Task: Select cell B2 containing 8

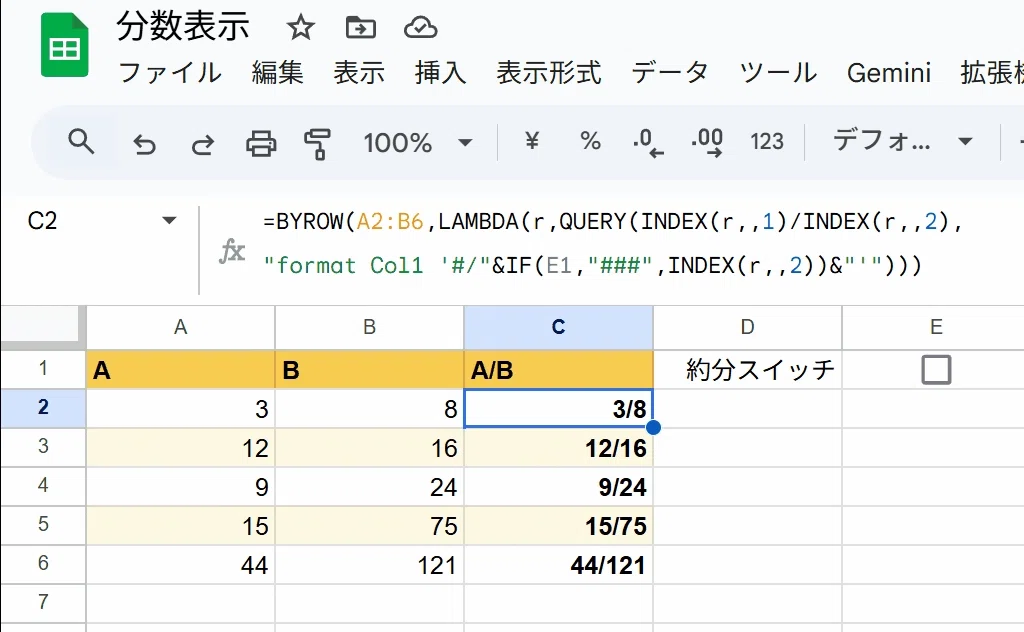Action: 369,409
